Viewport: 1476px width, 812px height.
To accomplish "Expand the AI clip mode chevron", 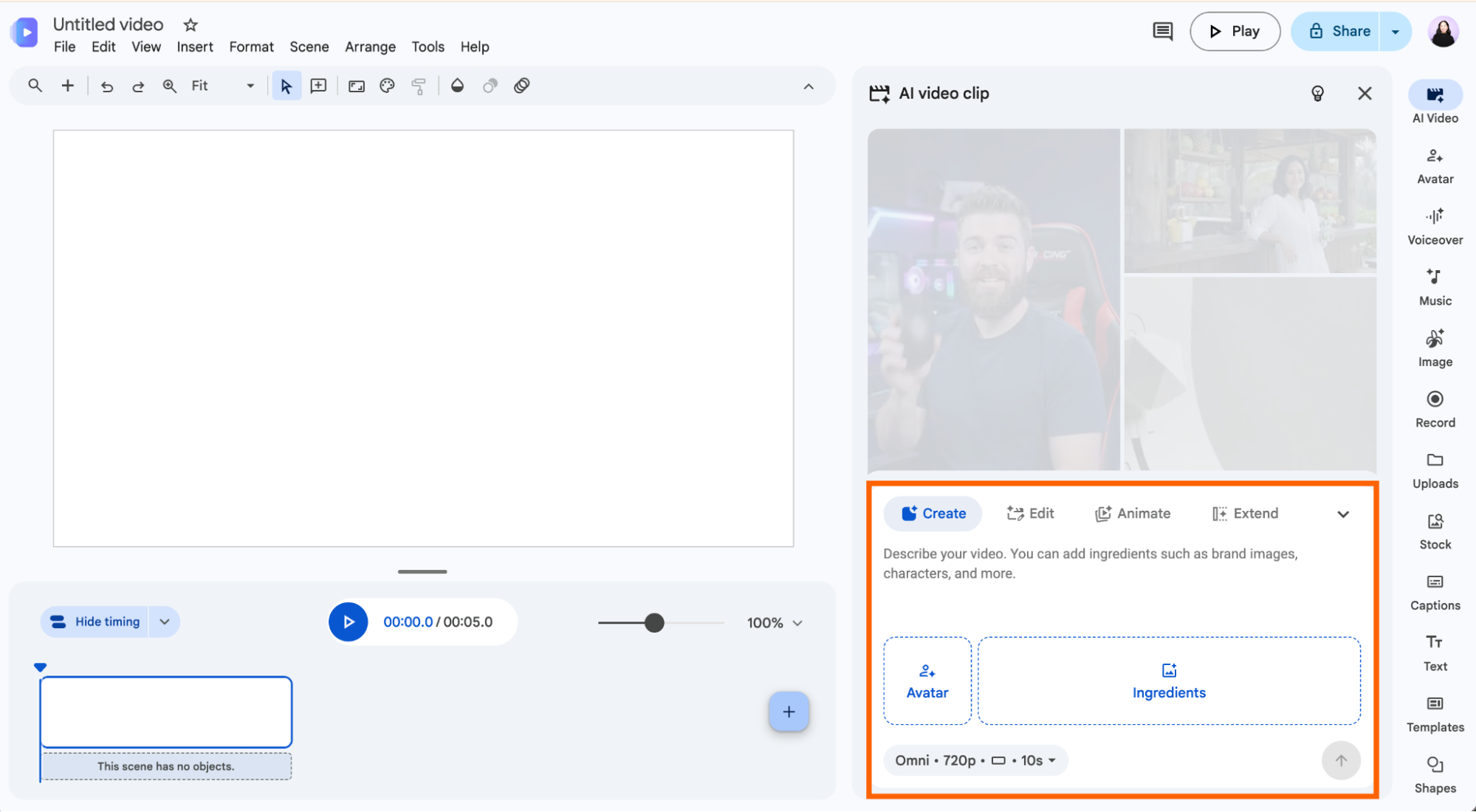I will (x=1342, y=514).
